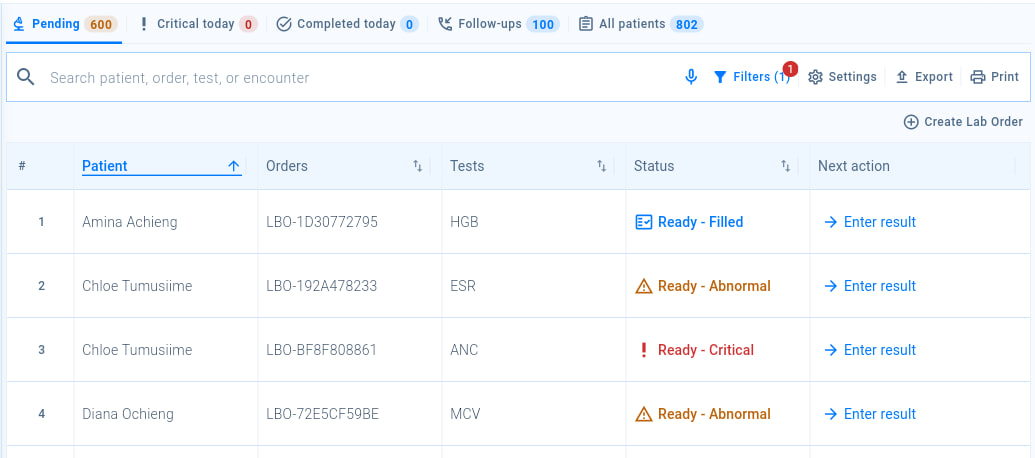Focus the patient search input field
This screenshot has width=1035, height=458.
point(360,77)
